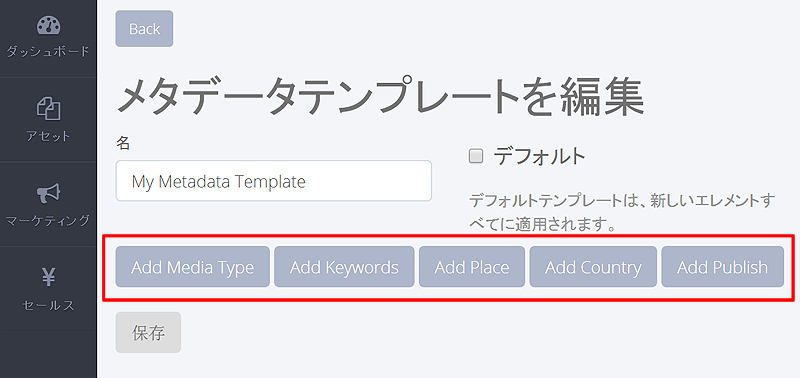
Task: Open the sales yen icon
Action: [48, 278]
